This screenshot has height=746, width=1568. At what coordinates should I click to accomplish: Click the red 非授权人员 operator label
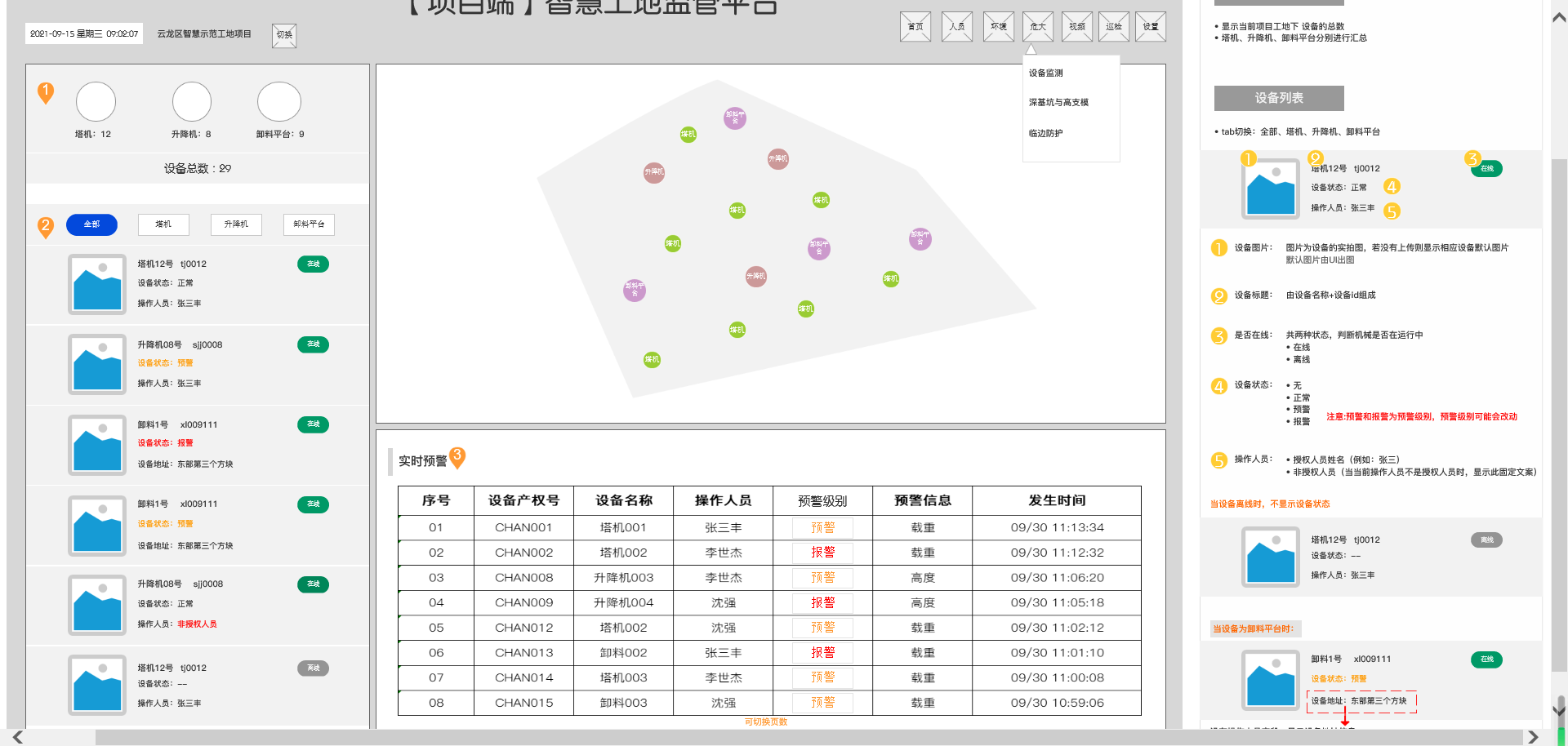[x=197, y=624]
